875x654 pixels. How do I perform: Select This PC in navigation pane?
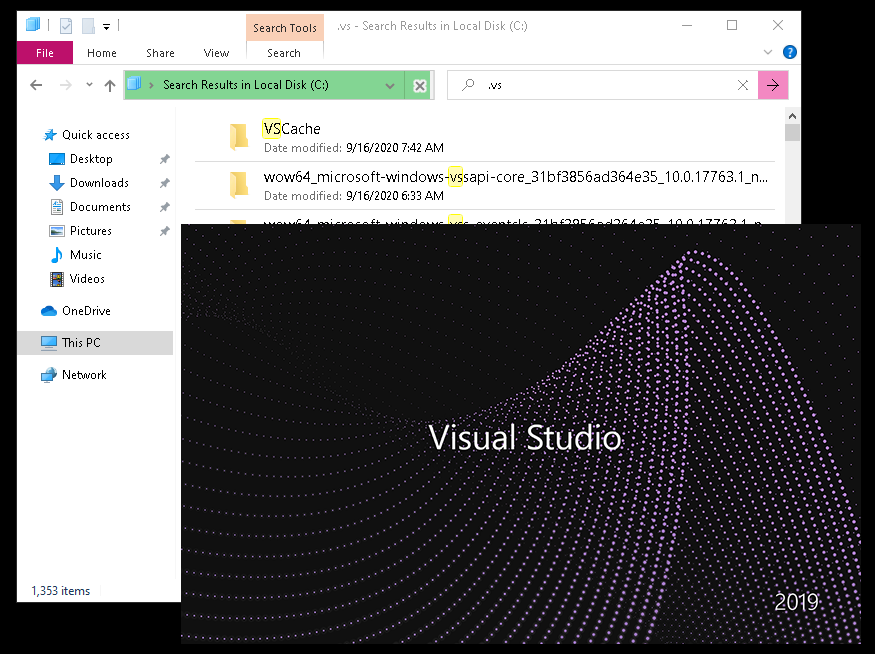[95, 343]
